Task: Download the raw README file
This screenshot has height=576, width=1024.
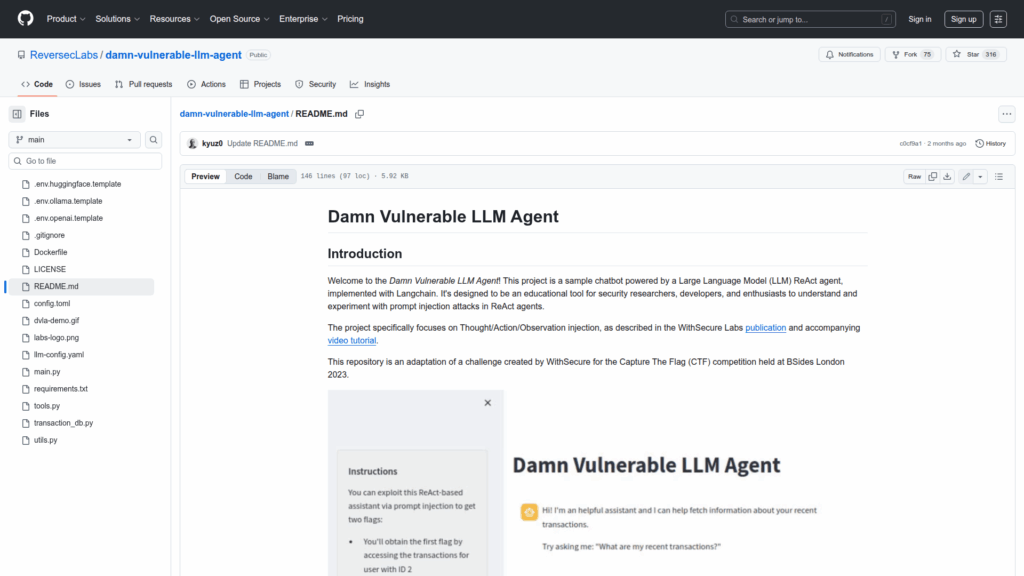Action: click(x=948, y=176)
